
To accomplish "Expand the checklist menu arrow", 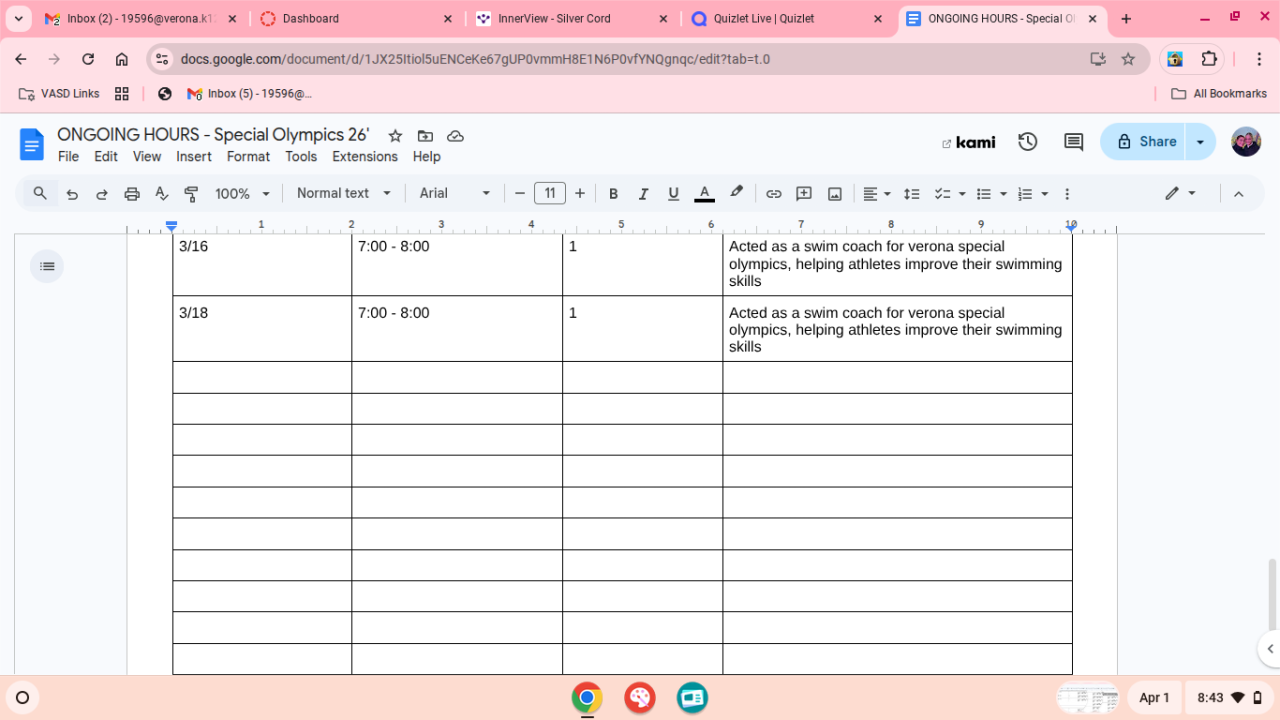I will 962,194.
